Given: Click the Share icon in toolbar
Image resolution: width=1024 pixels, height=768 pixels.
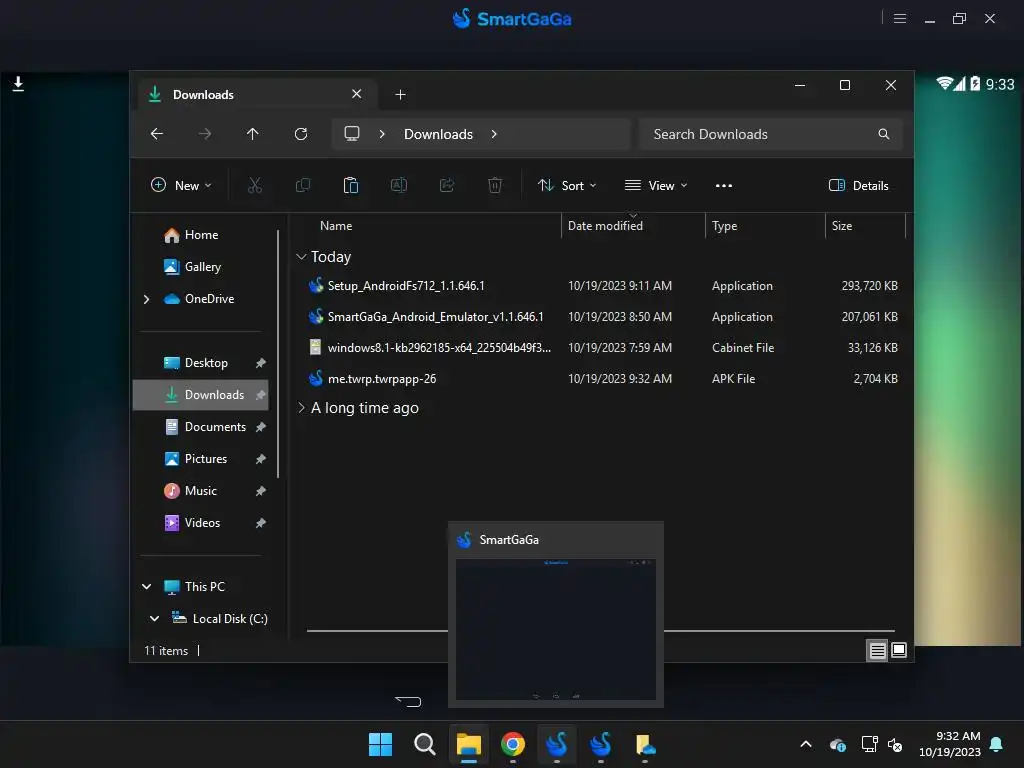Looking at the screenshot, I should pos(447,185).
